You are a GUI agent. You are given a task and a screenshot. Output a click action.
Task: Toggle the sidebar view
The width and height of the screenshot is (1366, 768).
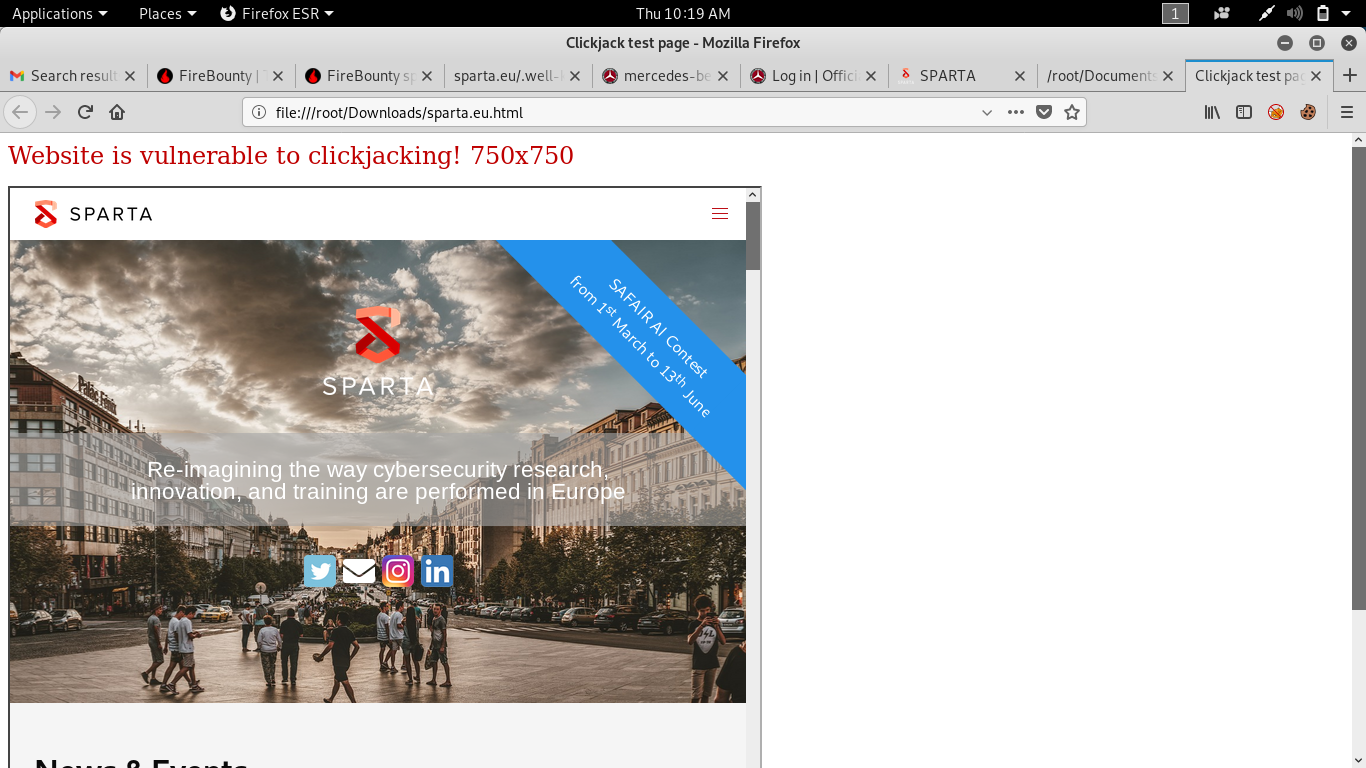click(1244, 112)
